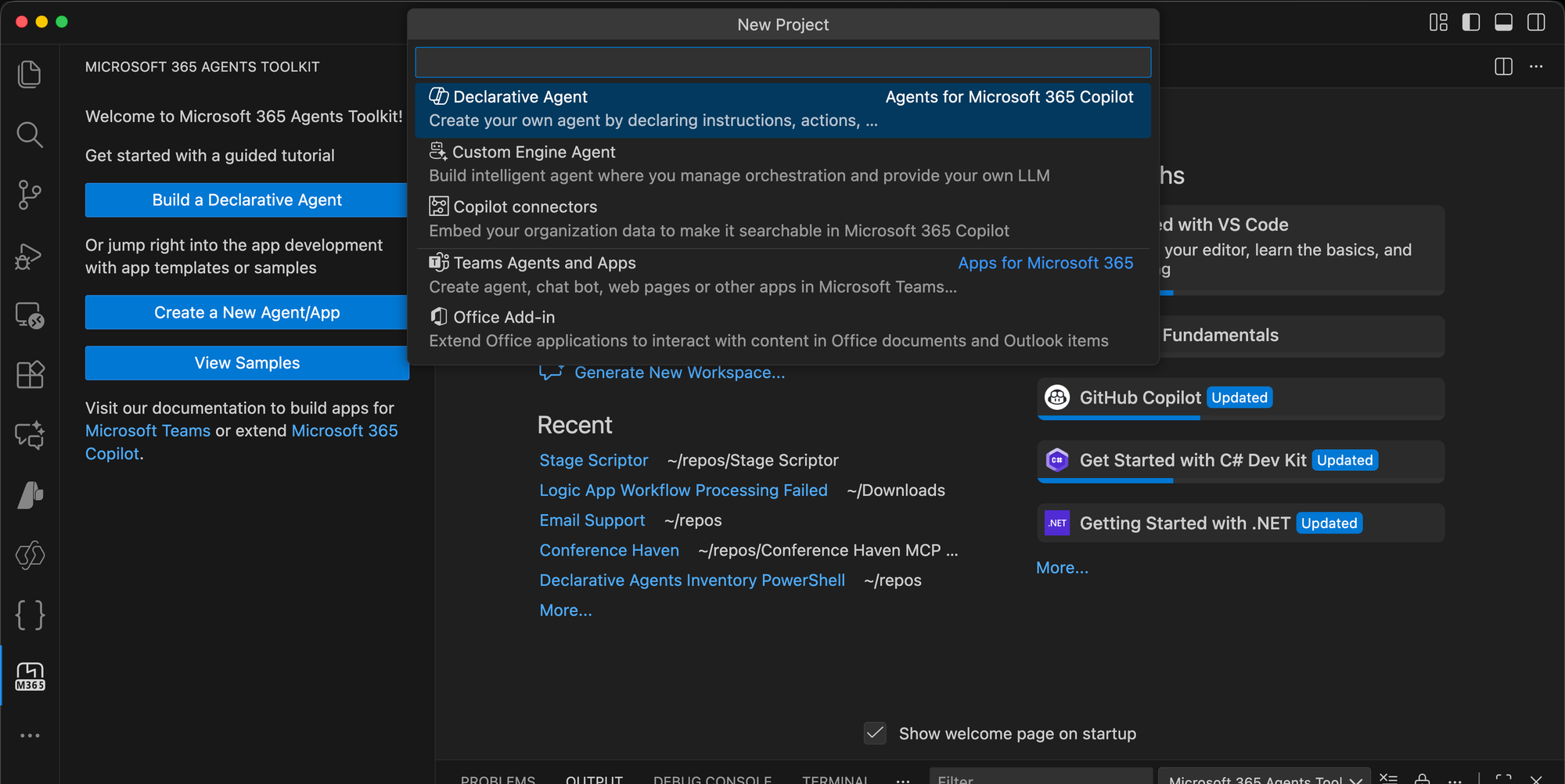Open the Remote Explorer icon

[30, 316]
